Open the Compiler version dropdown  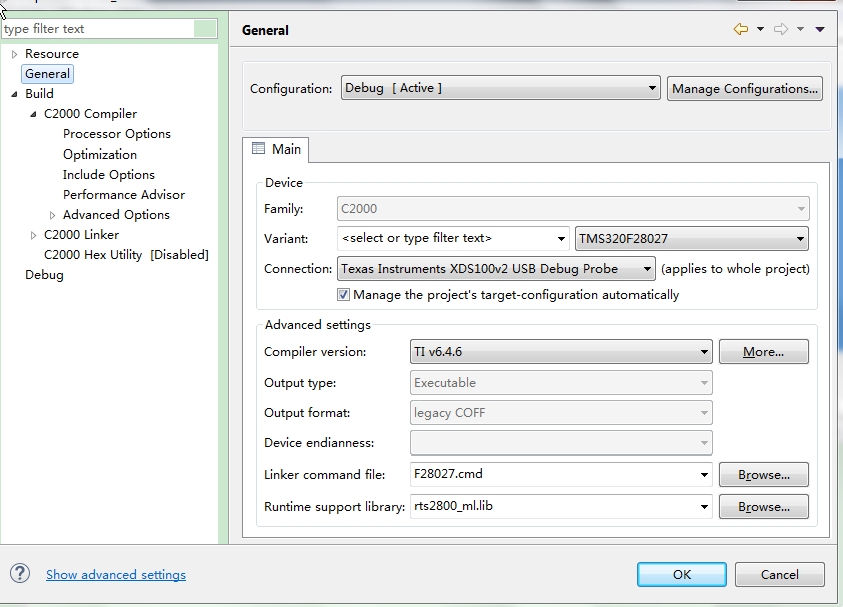tap(561, 352)
